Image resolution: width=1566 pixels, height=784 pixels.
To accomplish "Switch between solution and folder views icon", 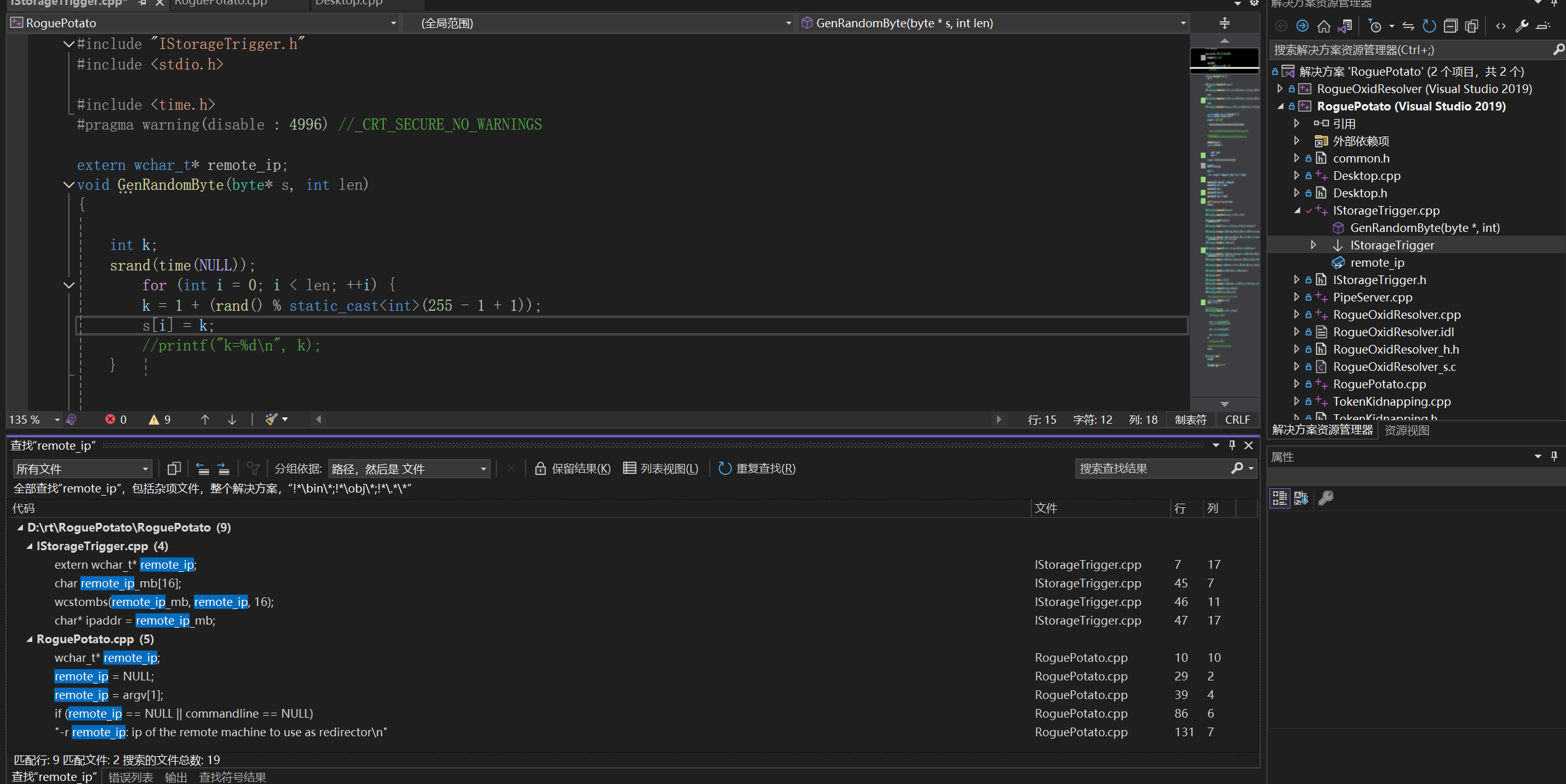I will coord(1345,26).
